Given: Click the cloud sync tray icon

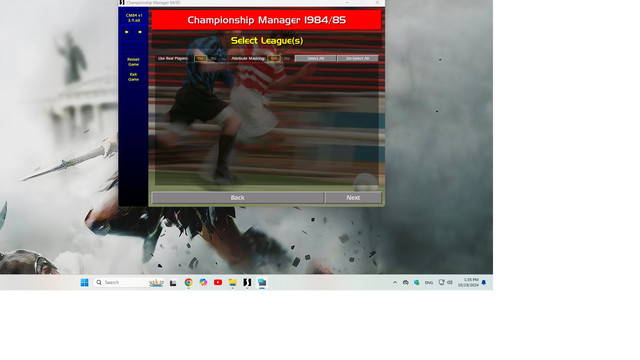Looking at the screenshot, I should click(x=406, y=282).
